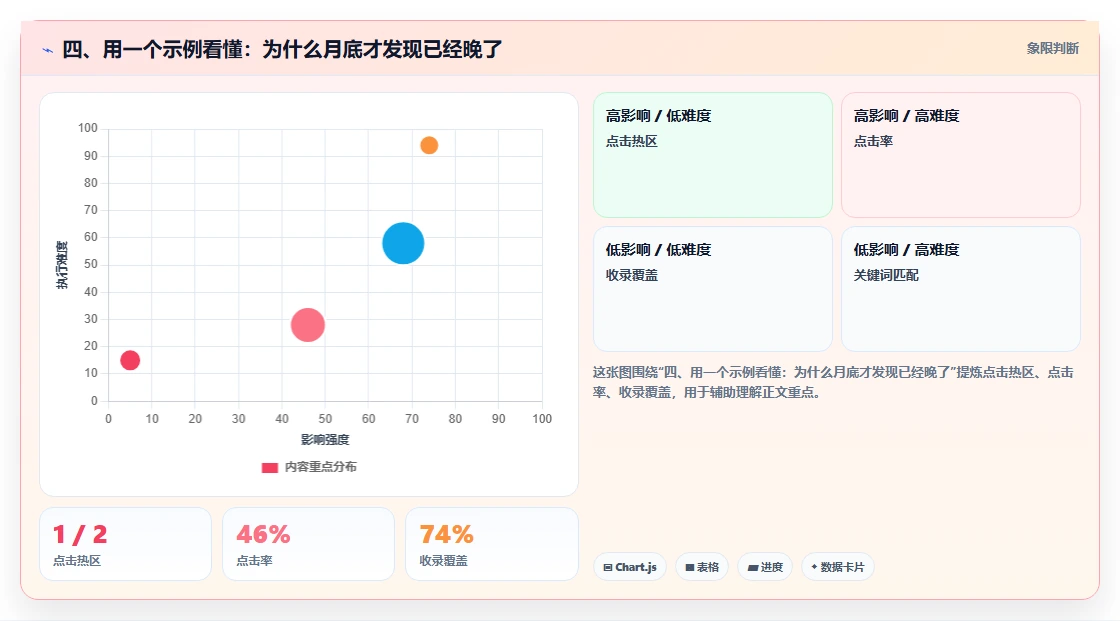The height and width of the screenshot is (621, 1120).
Task: Click the square icon in 表格 chip
Action: point(690,567)
